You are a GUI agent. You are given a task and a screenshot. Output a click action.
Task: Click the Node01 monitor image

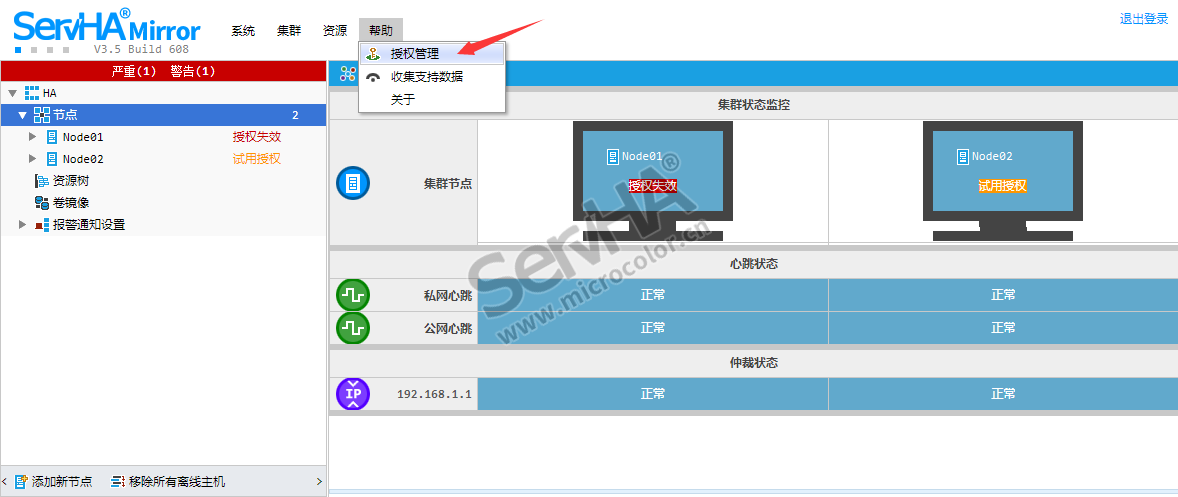coord(652,180)
